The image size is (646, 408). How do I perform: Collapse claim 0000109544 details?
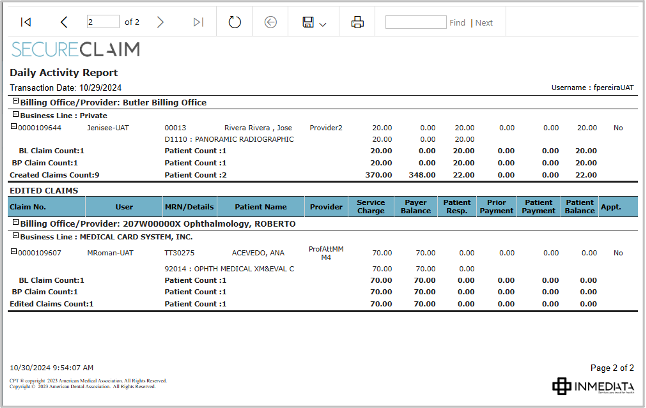click(14, 127)
